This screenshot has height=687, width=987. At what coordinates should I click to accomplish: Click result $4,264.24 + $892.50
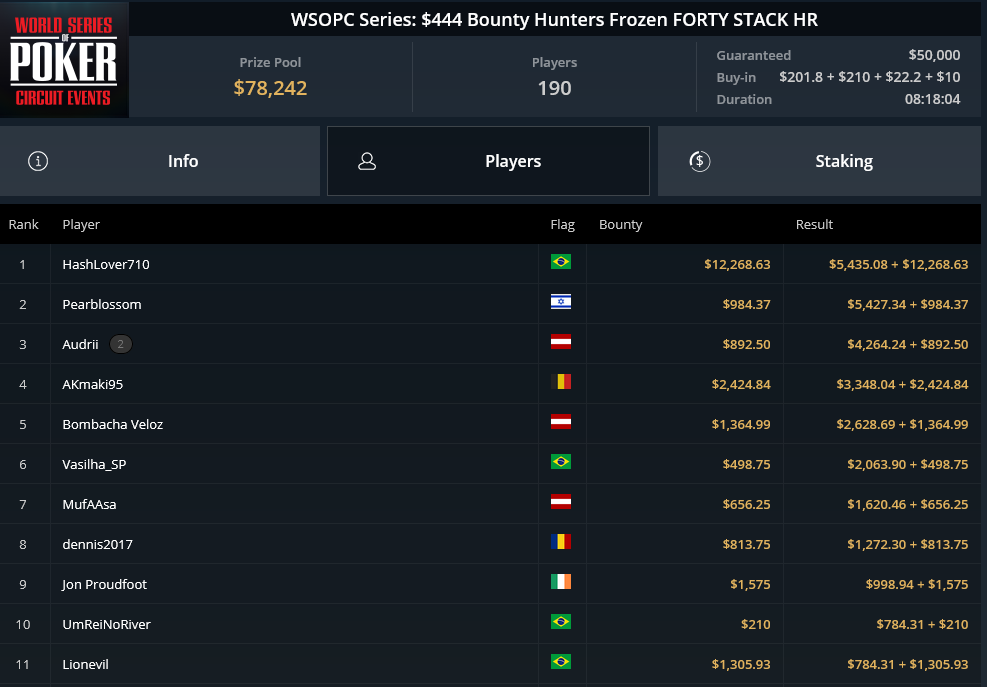pos(908,344)
